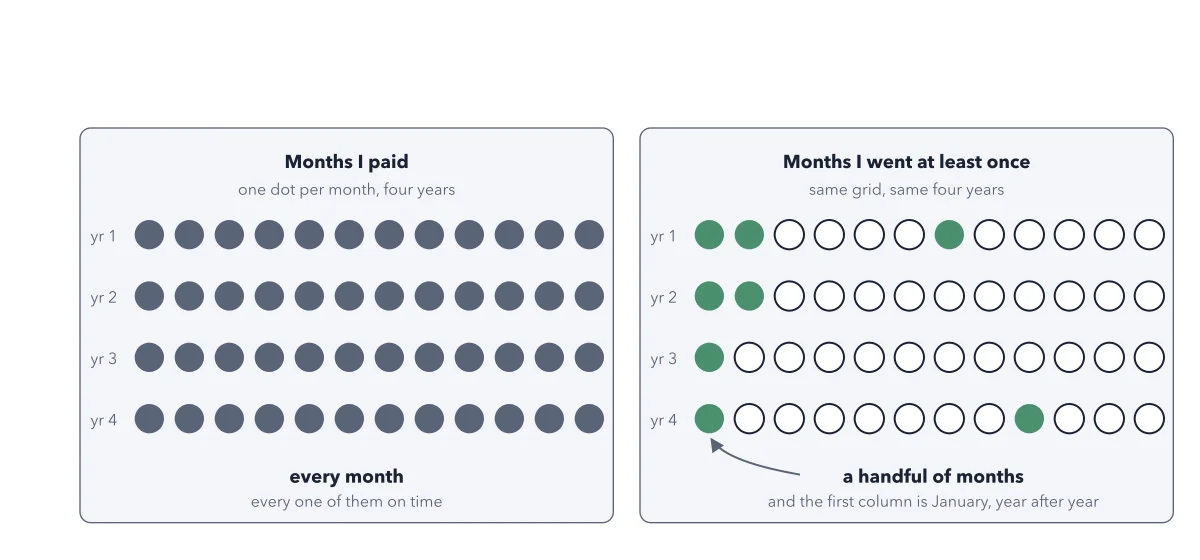Click the green ninth-month dot in yr 4
The width and height of the screenshot is (1200, 560).
(x=1029, y=419)
